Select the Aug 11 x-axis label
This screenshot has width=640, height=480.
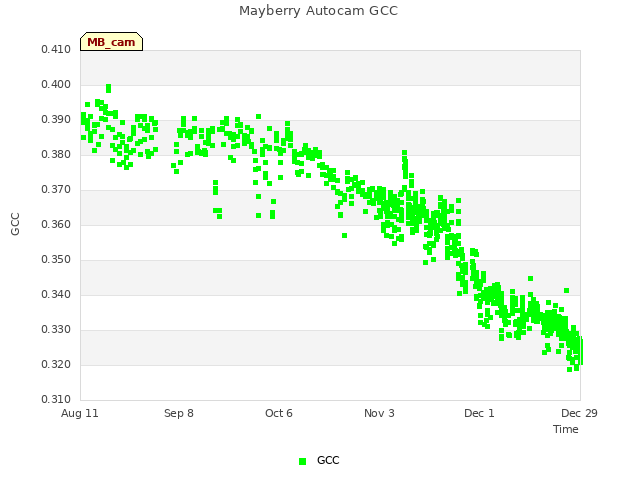point(80,413)
